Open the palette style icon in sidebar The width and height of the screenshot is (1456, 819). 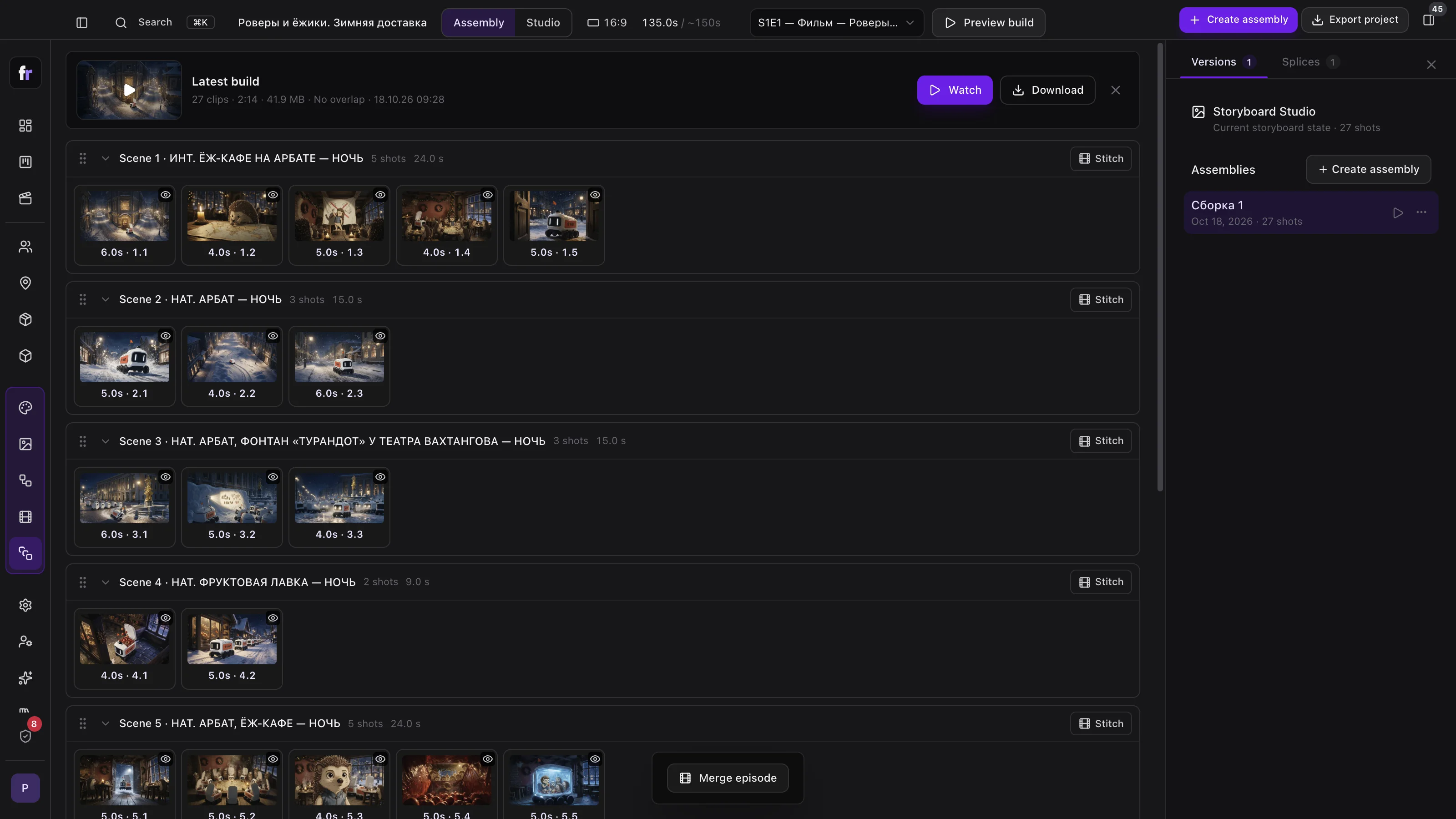tap(25, 408)
